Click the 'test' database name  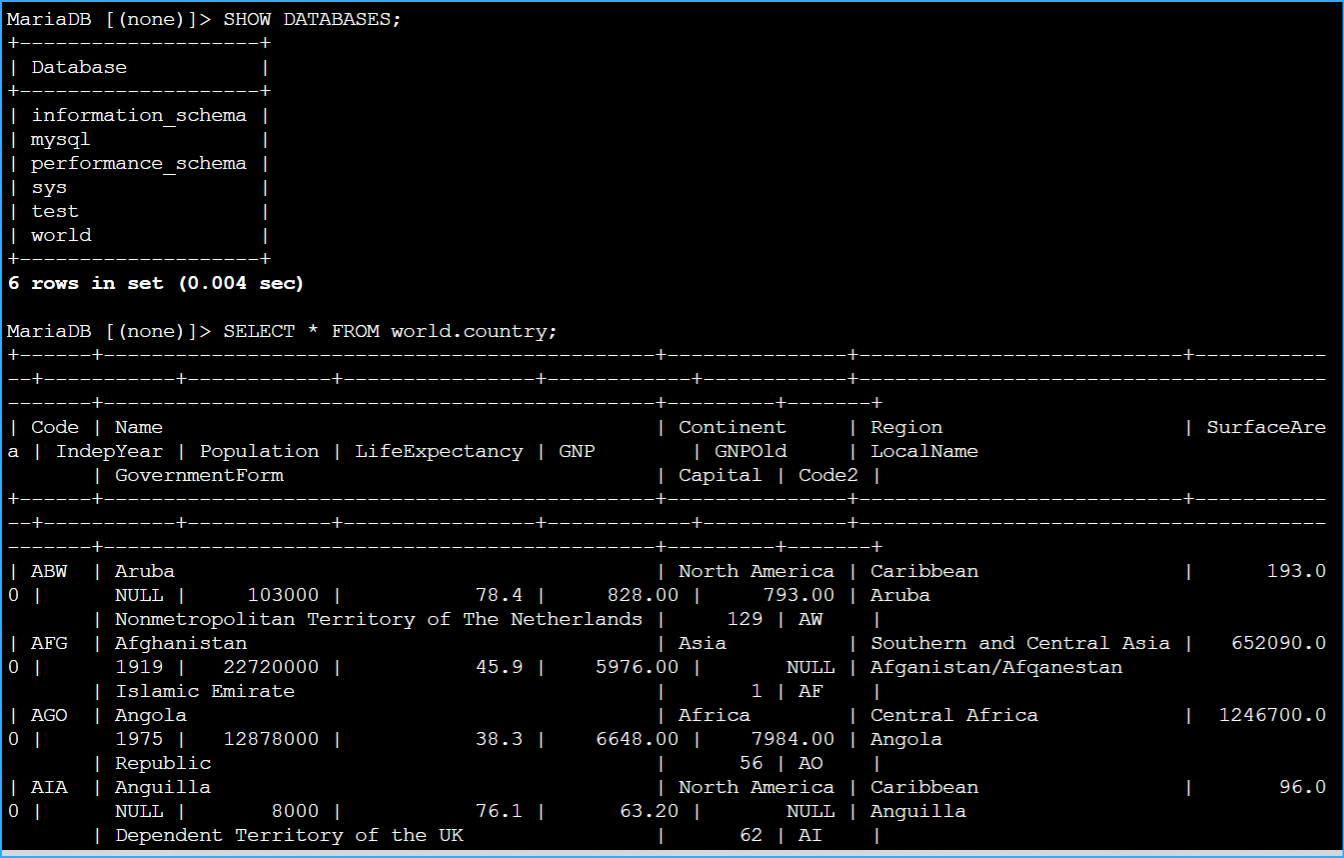tap(54, 211)
